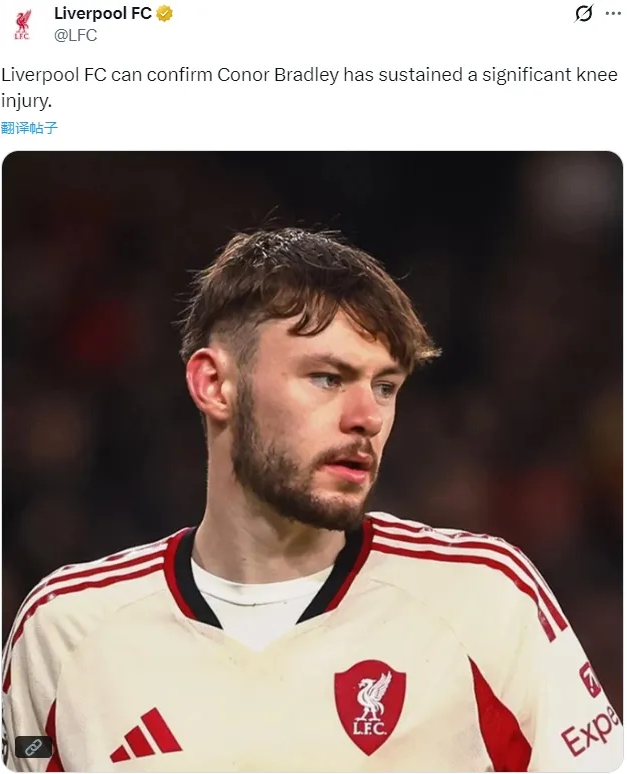Open the Grok slashed-circle icon

click(584, 14)
